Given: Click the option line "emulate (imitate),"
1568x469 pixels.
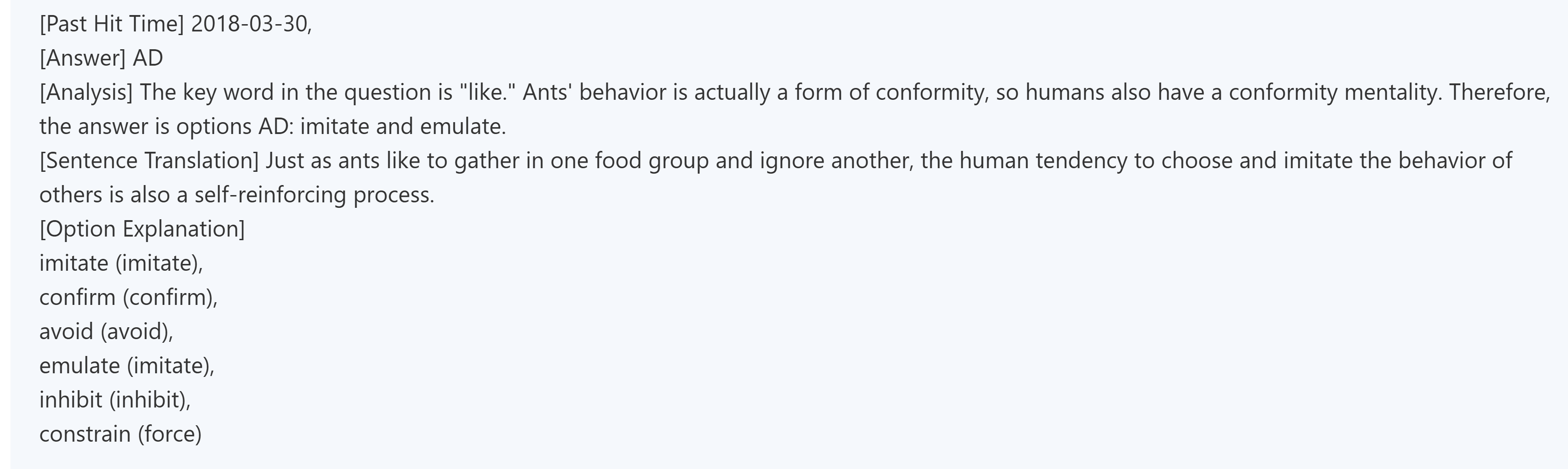Looking at the screenshot, I should click(127, 366).
